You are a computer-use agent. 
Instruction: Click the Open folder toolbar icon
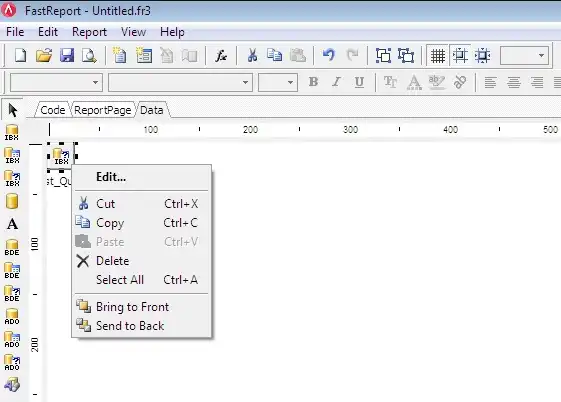(x=44, y=55)
